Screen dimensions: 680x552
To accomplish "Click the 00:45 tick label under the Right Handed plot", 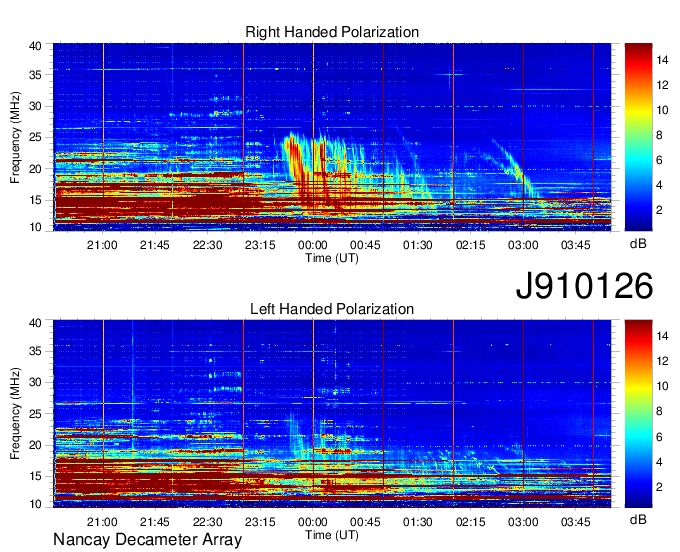I will point(365,245).
